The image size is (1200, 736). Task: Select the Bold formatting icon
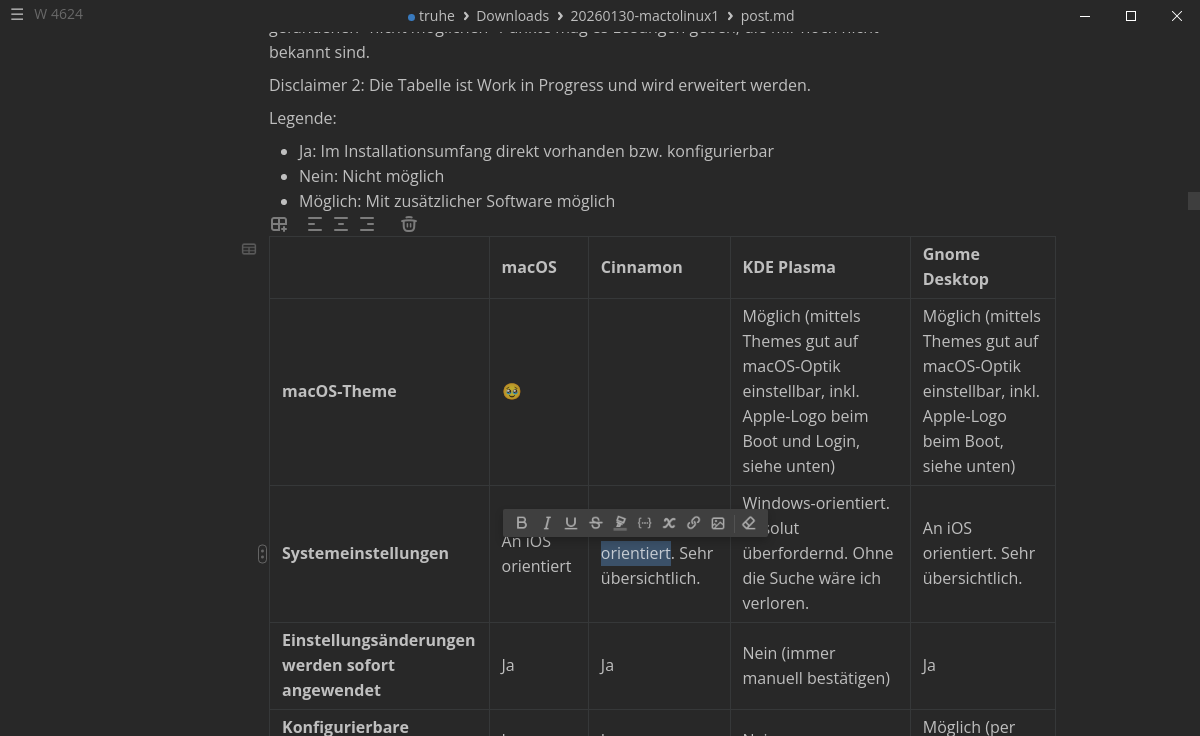click(x=521, y=523)
